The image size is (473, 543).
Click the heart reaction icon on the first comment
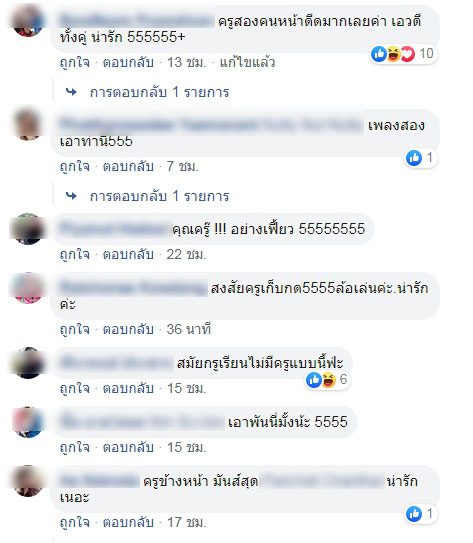408,54
